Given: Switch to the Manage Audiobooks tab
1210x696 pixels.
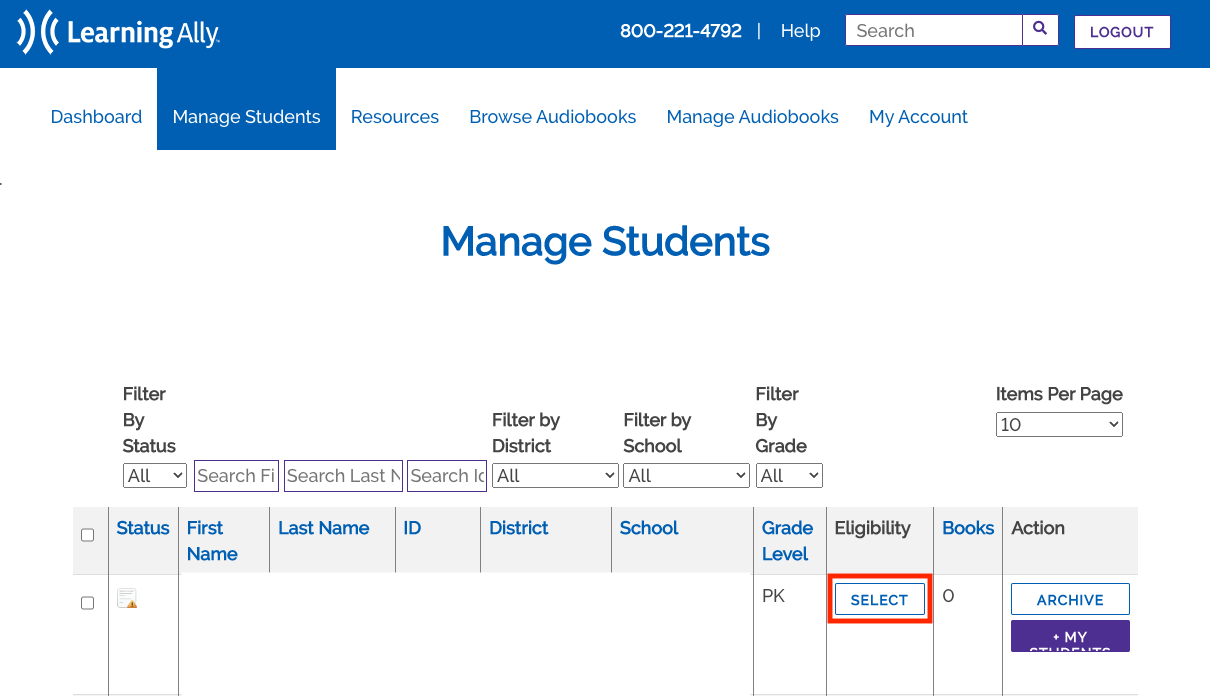Looking at the screenshot, I should pyautogui.click(x=752, y=117).
